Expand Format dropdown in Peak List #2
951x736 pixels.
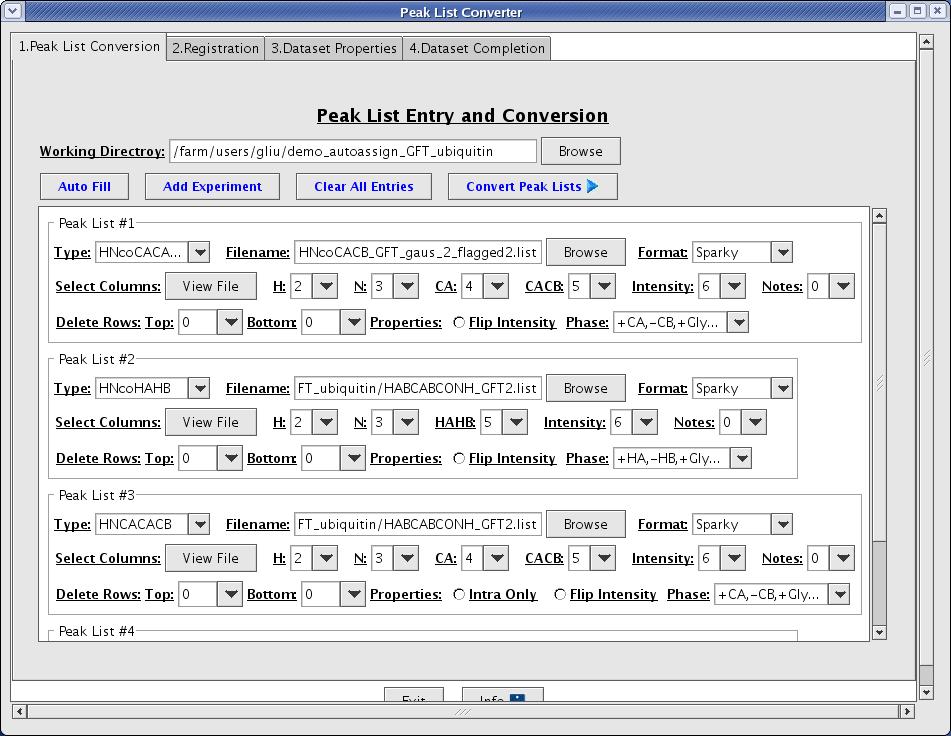782,389
